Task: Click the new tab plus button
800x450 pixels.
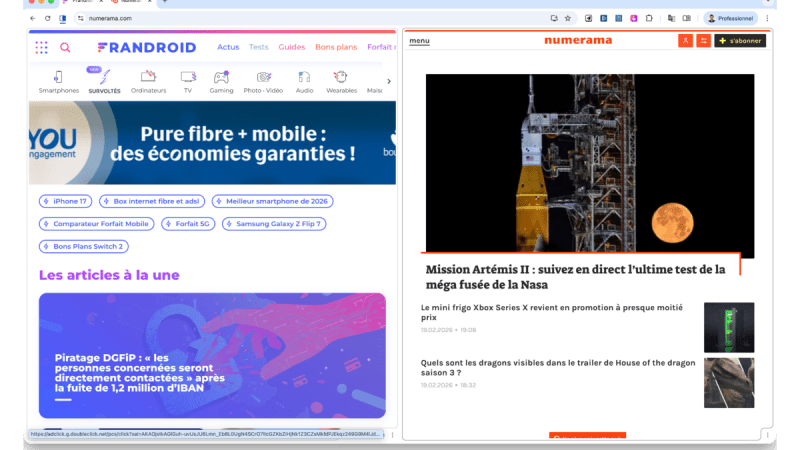Action: pyautogui.click(x=165, y=2)
